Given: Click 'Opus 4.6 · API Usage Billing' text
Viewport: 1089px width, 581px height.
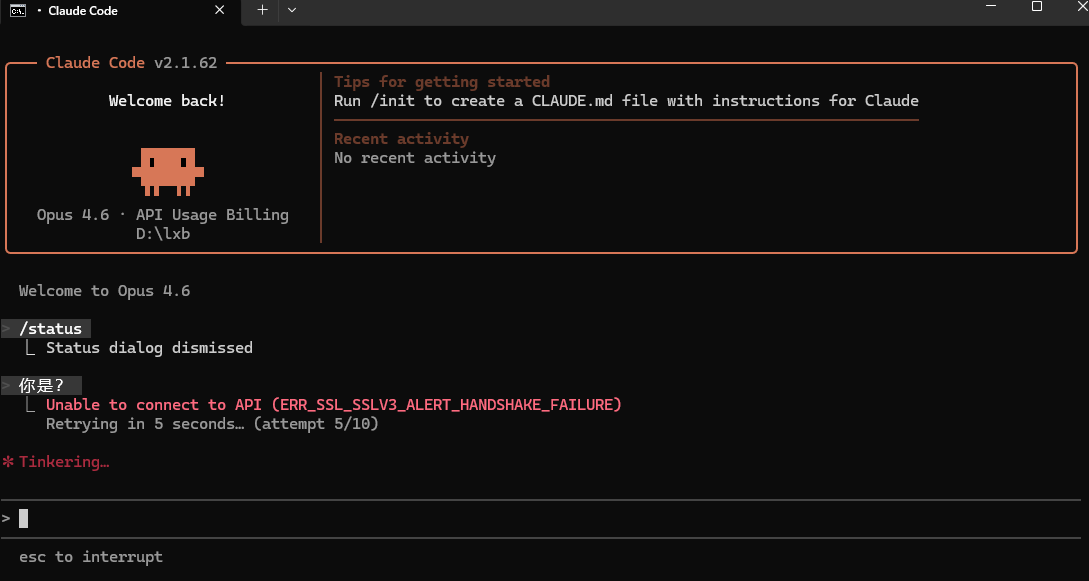Looking at the screenshot, I should [163, 214].
